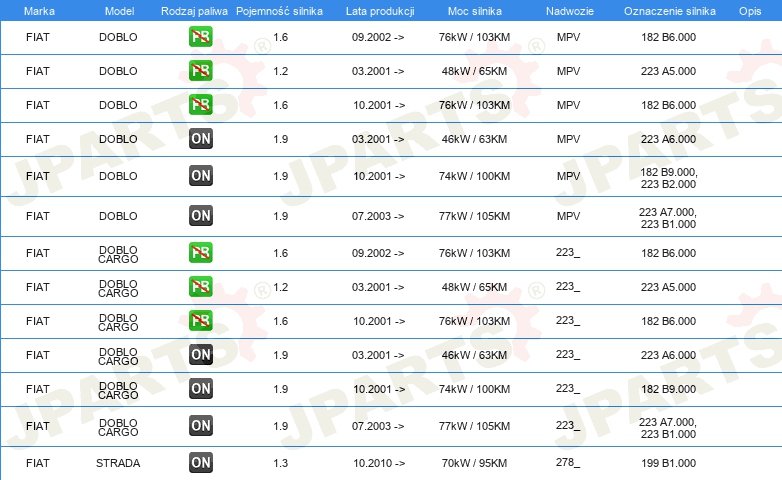Click the 70kW / 95KM power cell

point(474,463)
